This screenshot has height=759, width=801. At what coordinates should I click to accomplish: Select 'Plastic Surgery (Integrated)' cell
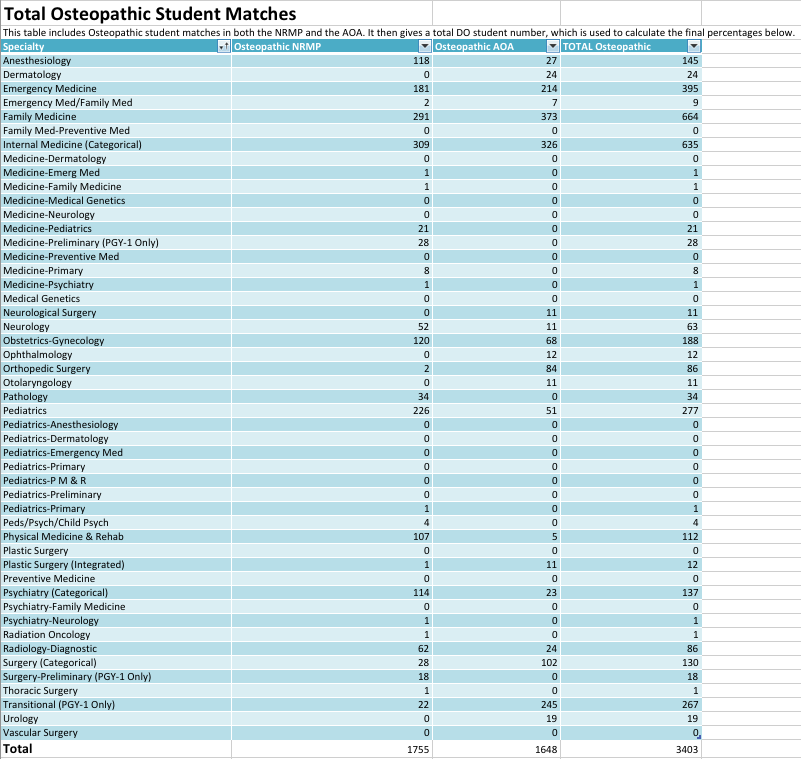point(116,564)
